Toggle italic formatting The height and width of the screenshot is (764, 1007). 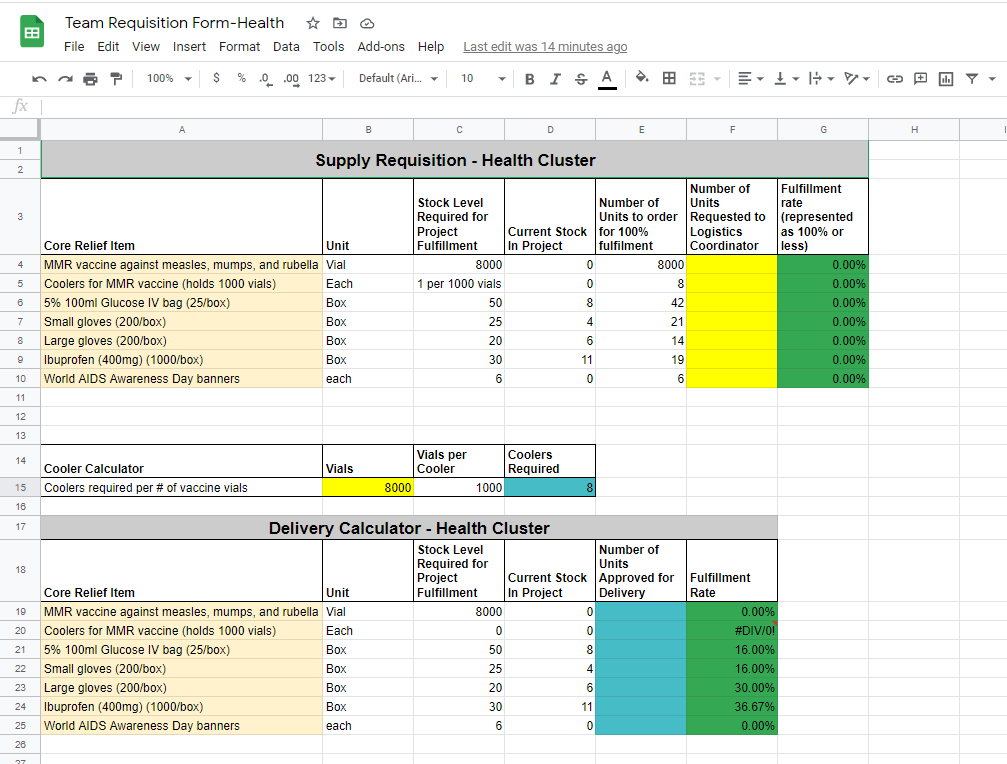(556, 78)
